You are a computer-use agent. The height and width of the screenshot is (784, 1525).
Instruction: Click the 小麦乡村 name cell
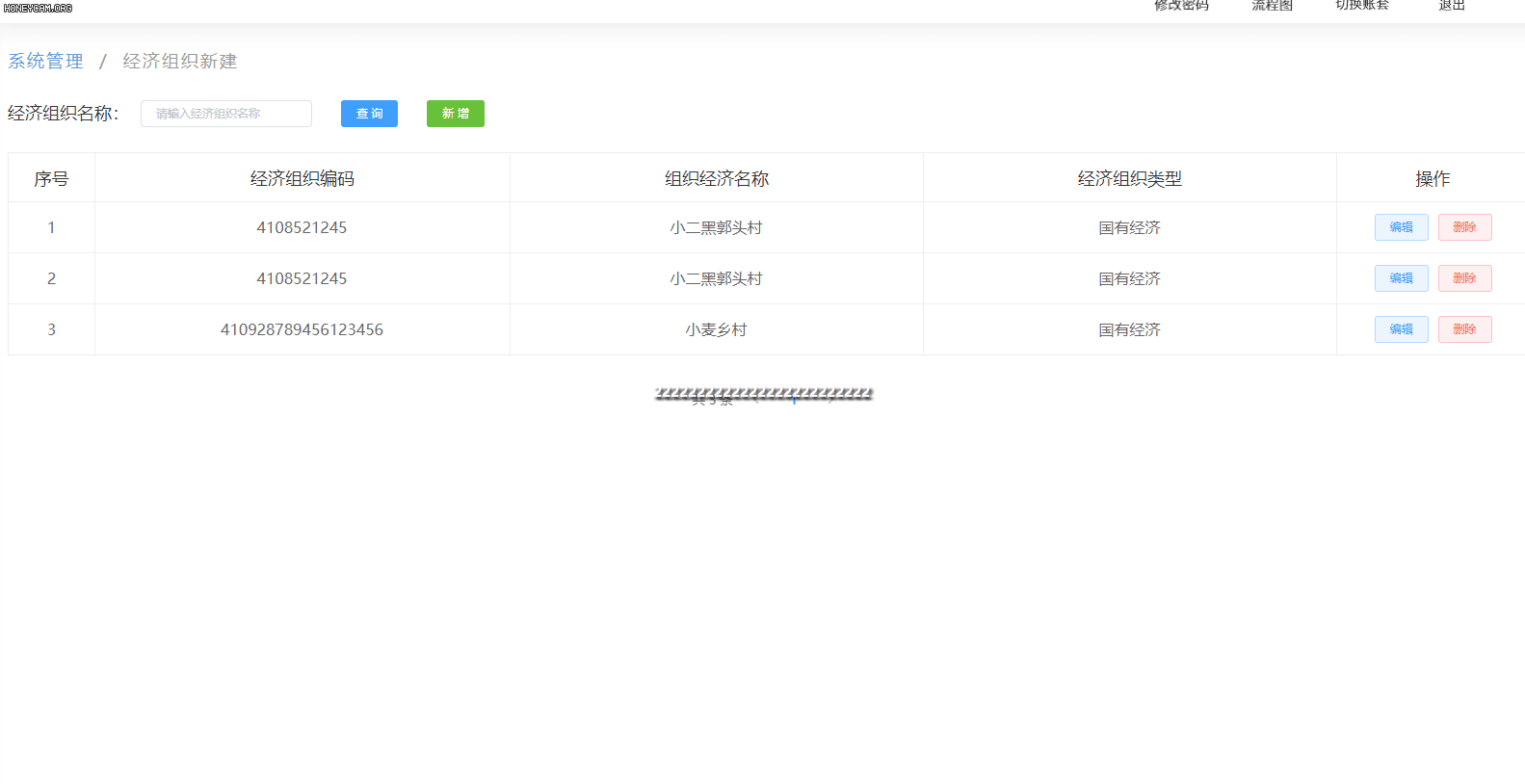pos(717,329)
